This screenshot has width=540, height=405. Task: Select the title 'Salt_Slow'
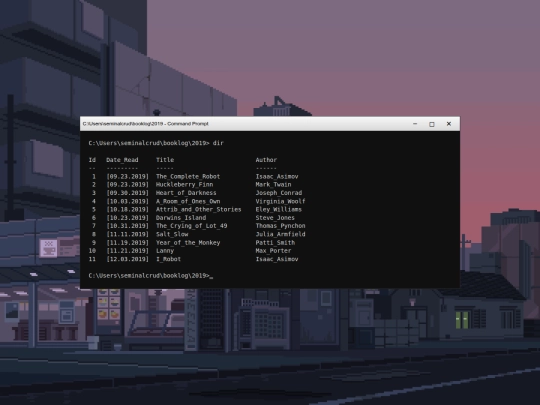point(172,234)
